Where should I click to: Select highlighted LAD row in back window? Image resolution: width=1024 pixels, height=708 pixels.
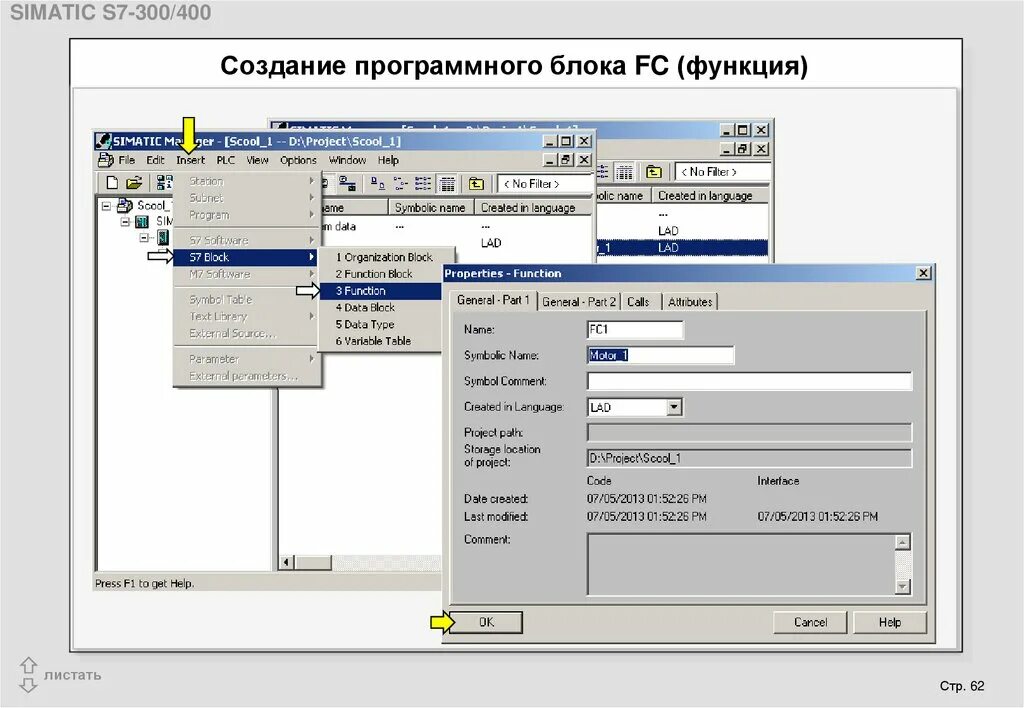(x=682, y=248)
